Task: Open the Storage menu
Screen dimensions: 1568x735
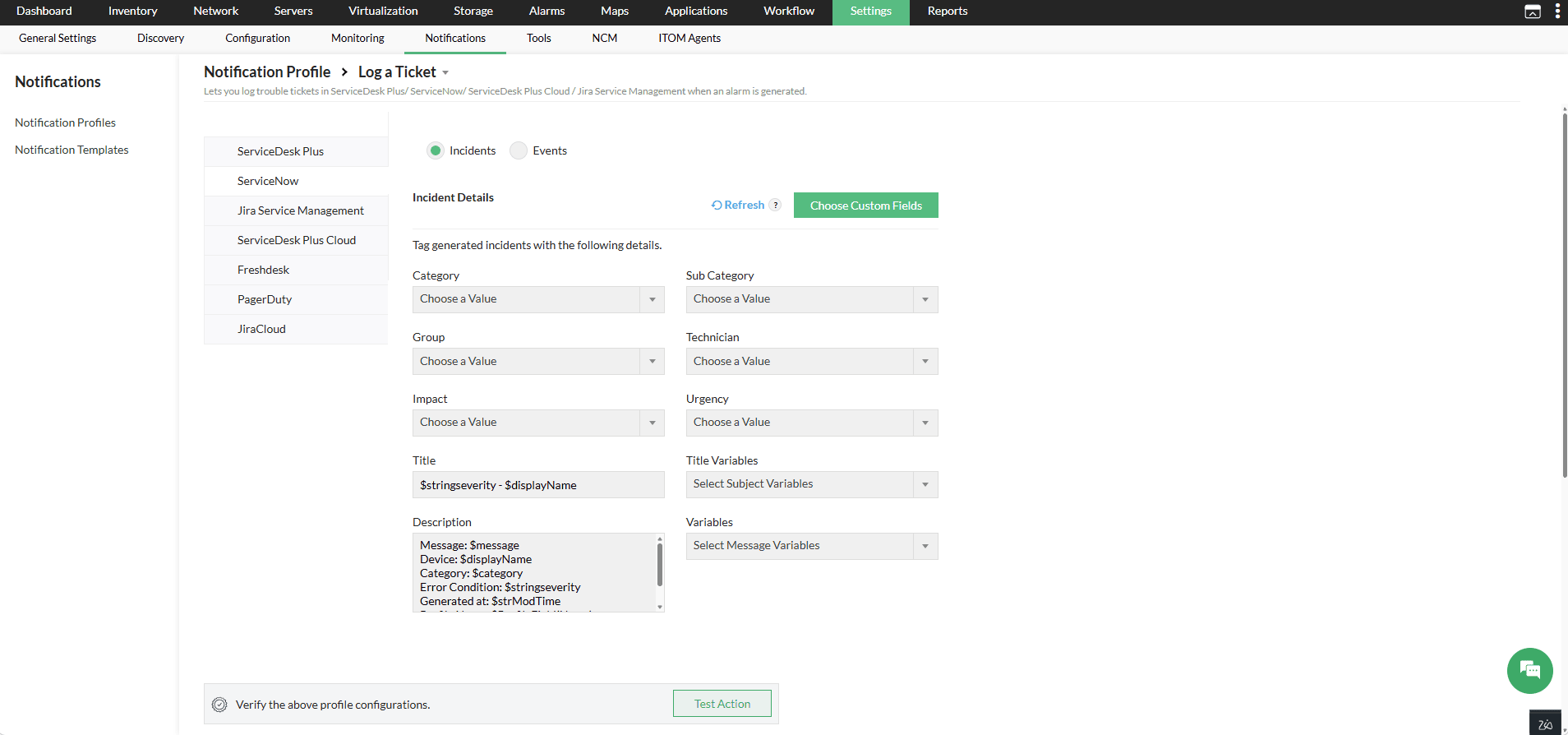Action: [x=473, y=12]
